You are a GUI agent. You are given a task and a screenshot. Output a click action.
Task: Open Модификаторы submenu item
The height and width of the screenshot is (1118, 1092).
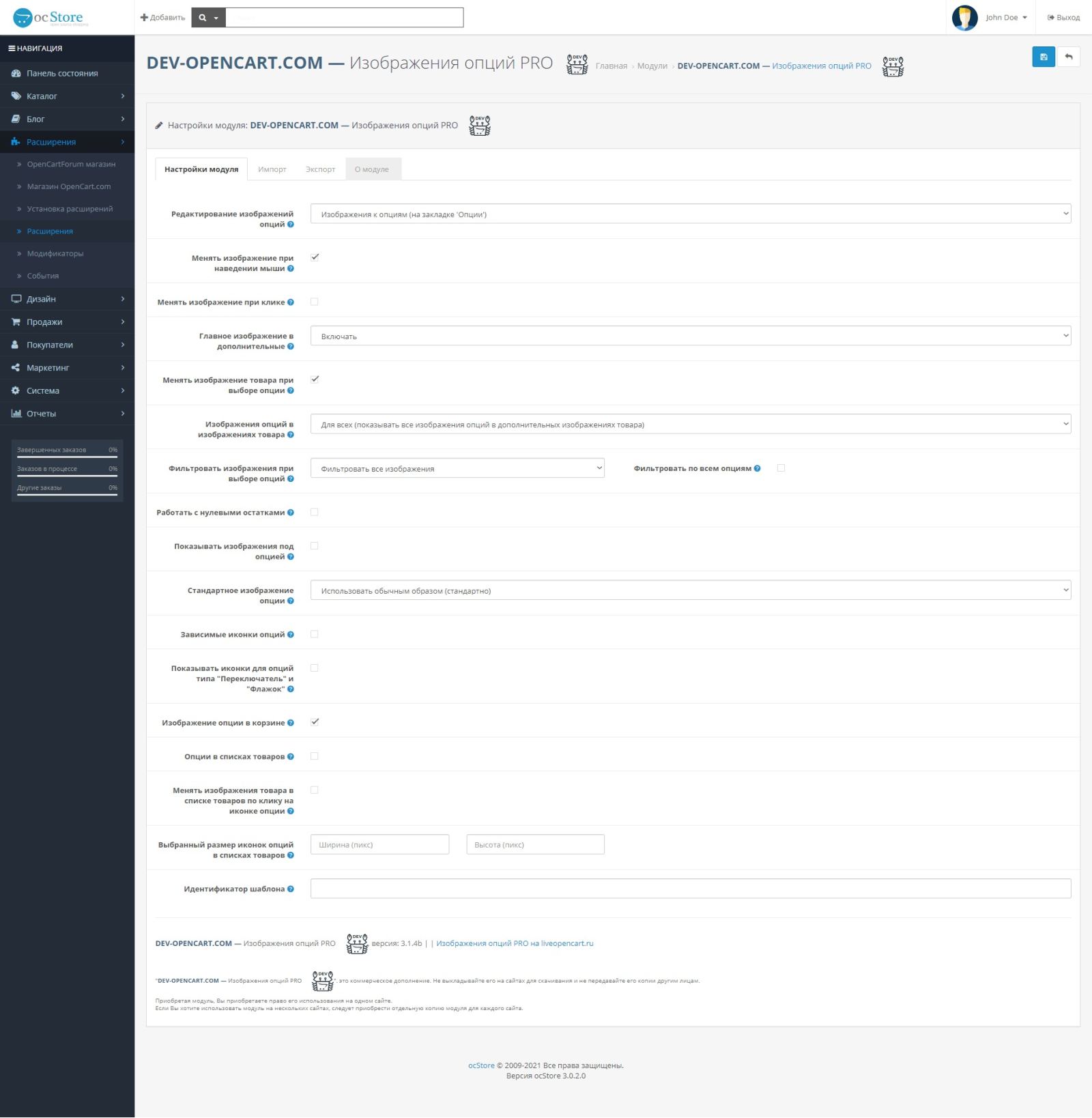click(55, 254)
